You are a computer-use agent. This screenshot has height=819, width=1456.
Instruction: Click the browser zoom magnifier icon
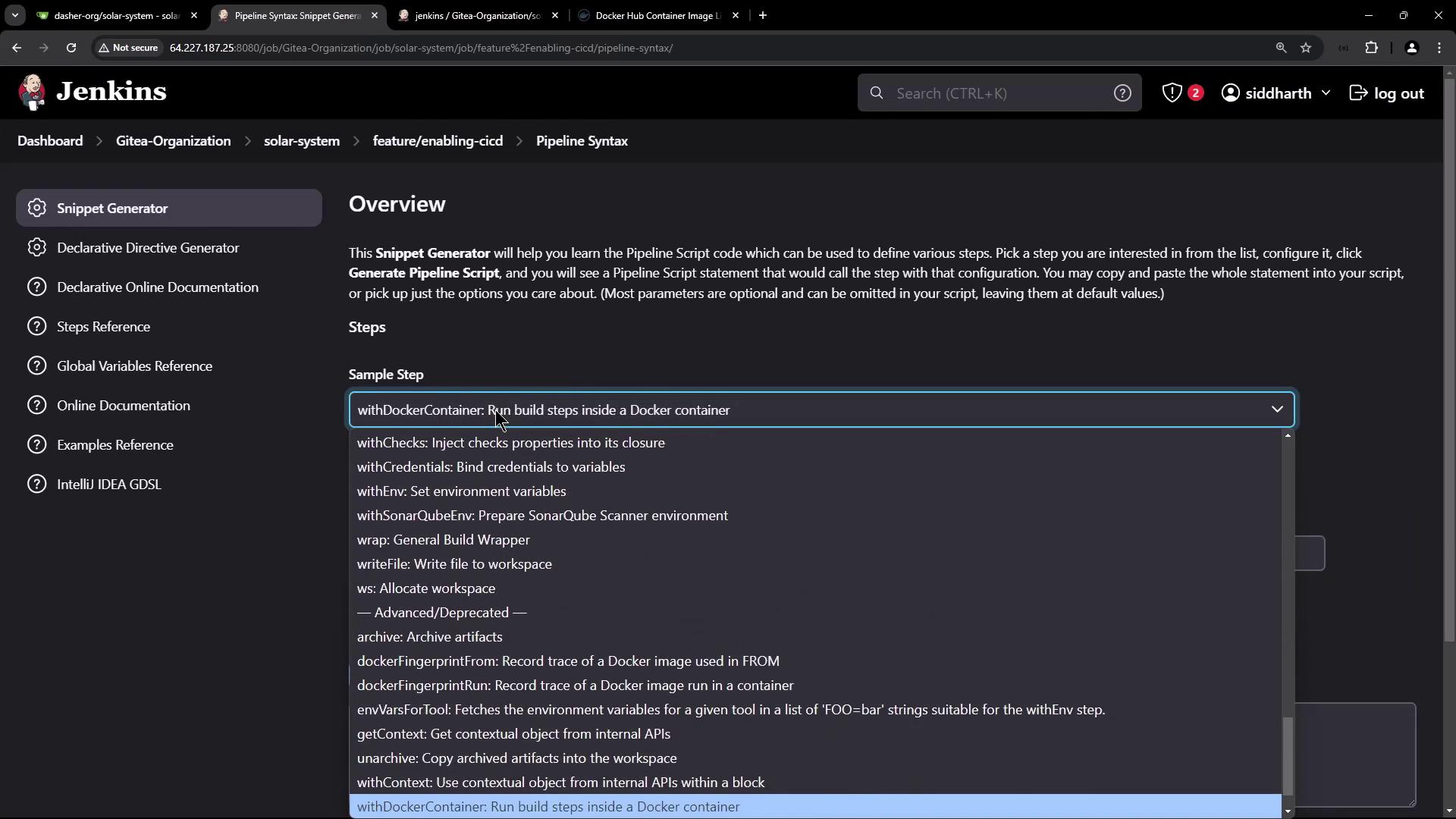point(1281,48)
